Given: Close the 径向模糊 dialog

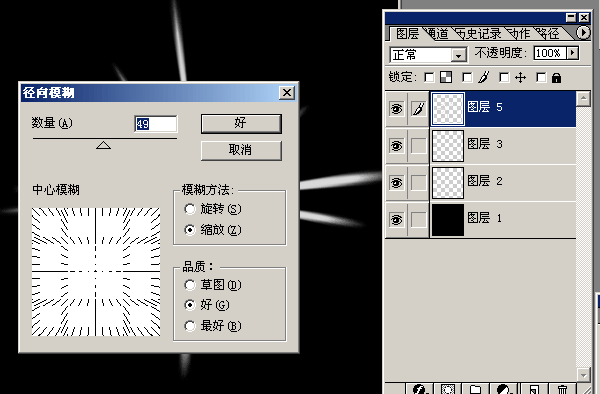Looking at the screenshot, I should click(x=287, y=93).
